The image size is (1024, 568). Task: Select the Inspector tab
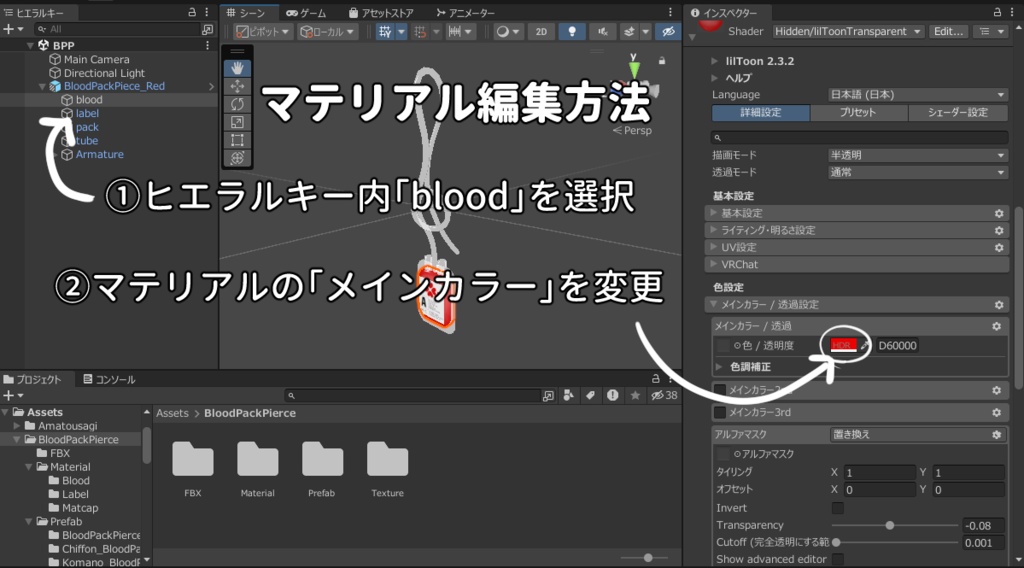tap(724, 12)
